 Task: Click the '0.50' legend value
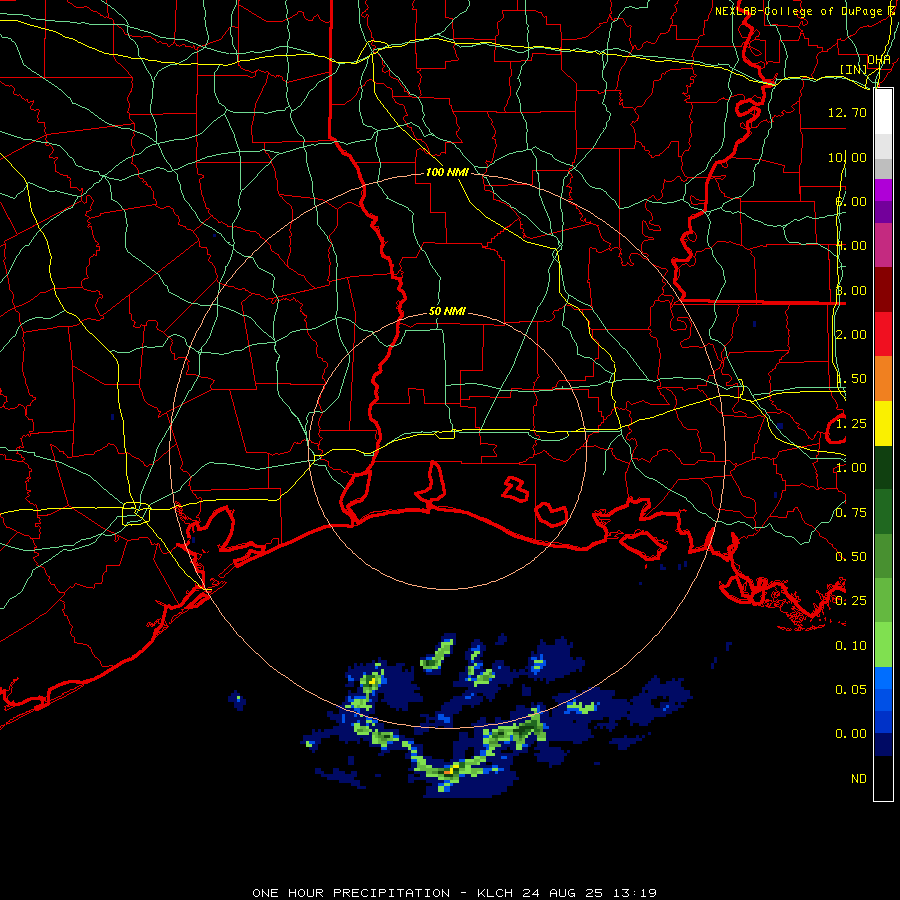tap(851, 557)
